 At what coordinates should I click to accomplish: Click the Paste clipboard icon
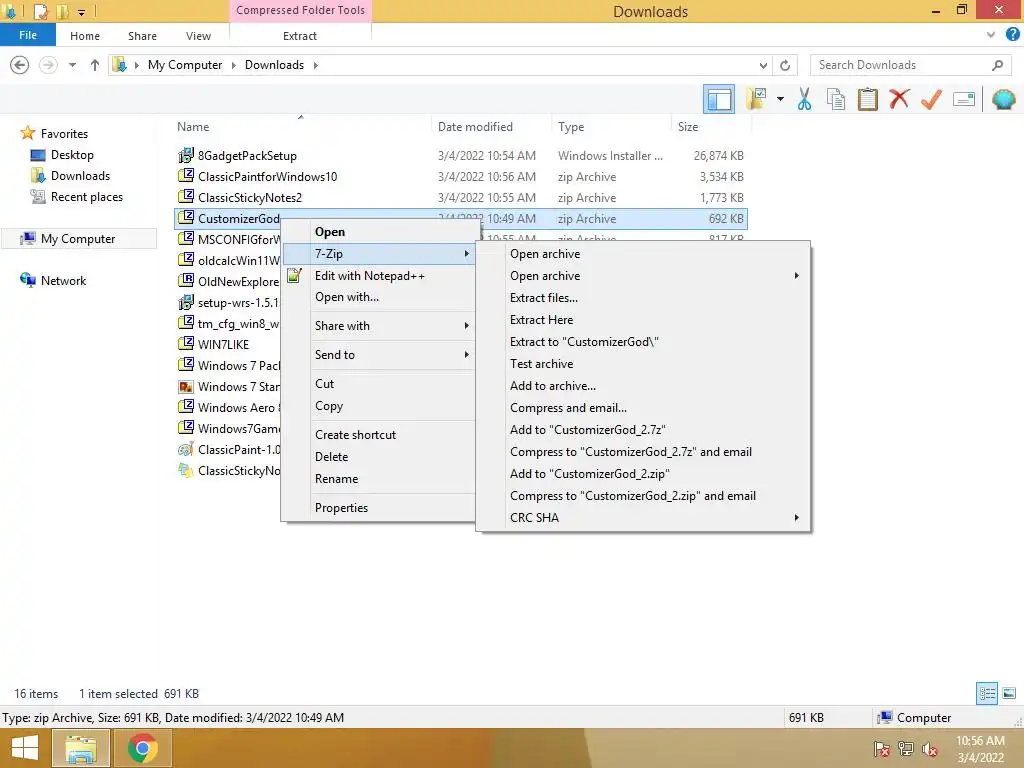pos(867,99)
